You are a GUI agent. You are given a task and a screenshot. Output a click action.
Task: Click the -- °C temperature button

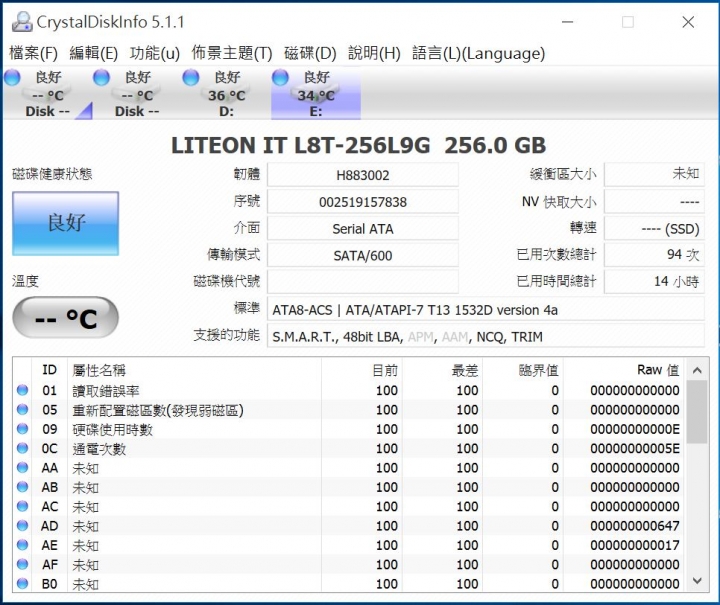point(66,318)
